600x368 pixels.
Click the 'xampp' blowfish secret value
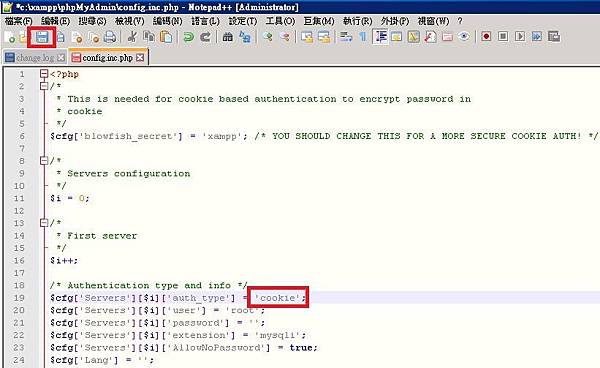click(x=222, y=136)
